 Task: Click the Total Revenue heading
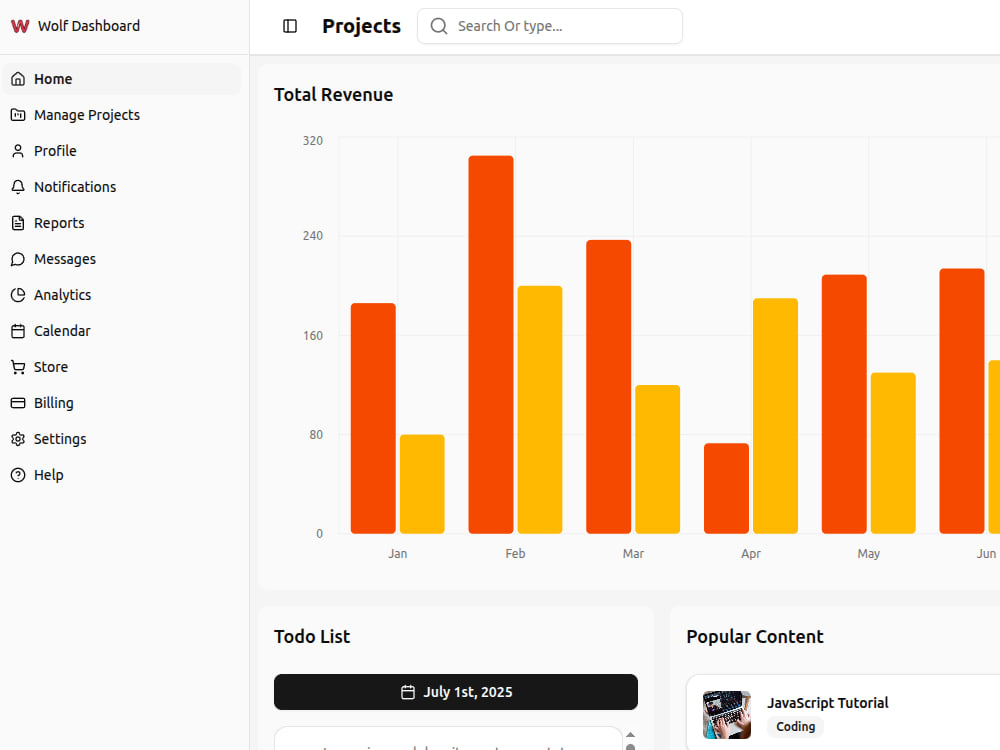pos(334,95)
